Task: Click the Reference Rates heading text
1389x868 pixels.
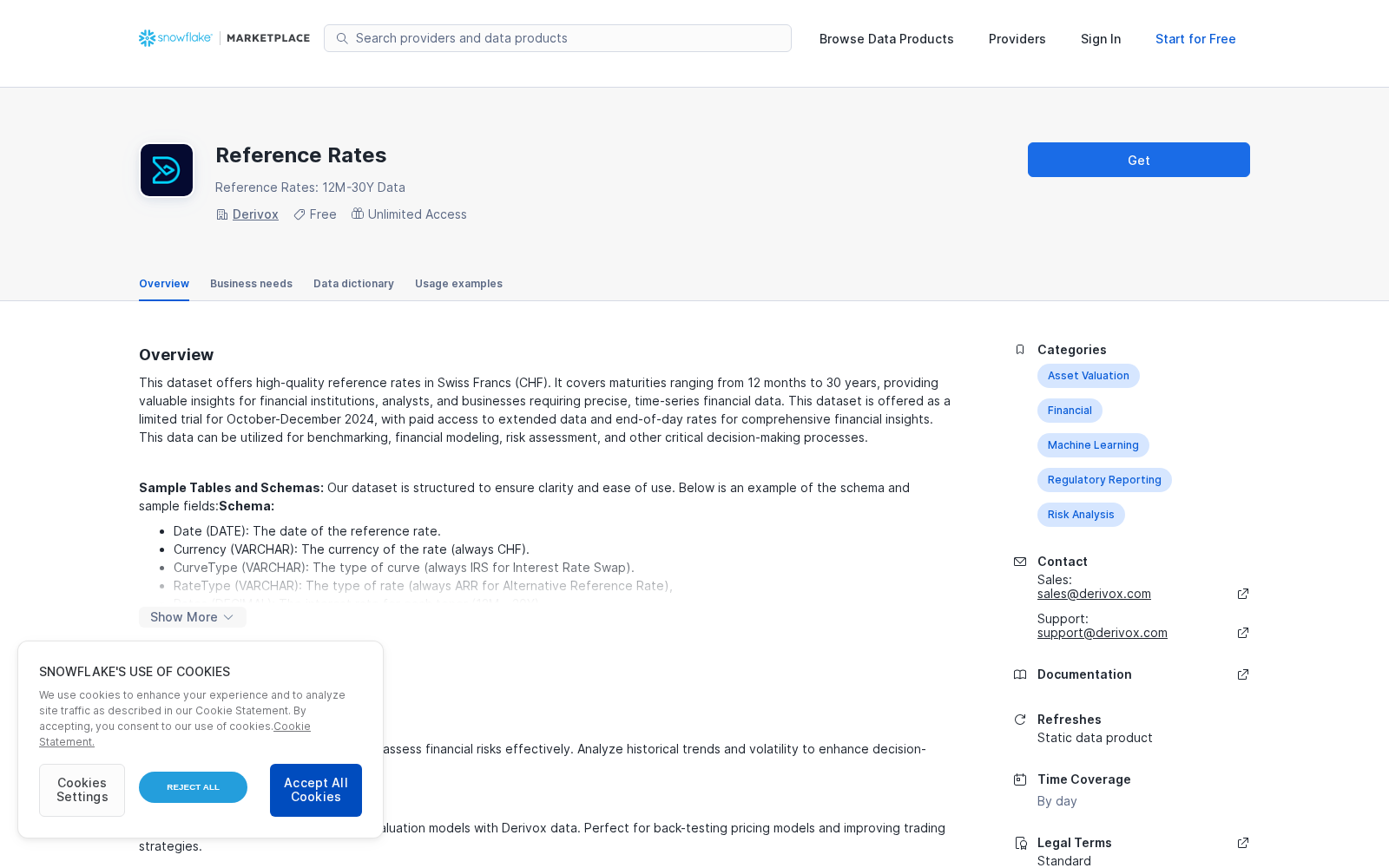Action: pos(301,155)
